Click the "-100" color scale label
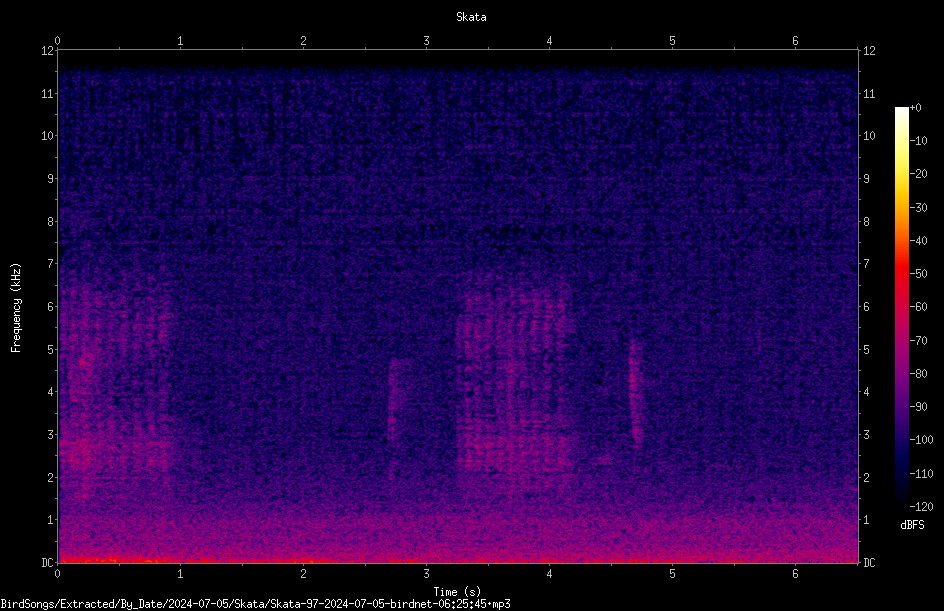 pyautogui.click(x=921, y=440)
